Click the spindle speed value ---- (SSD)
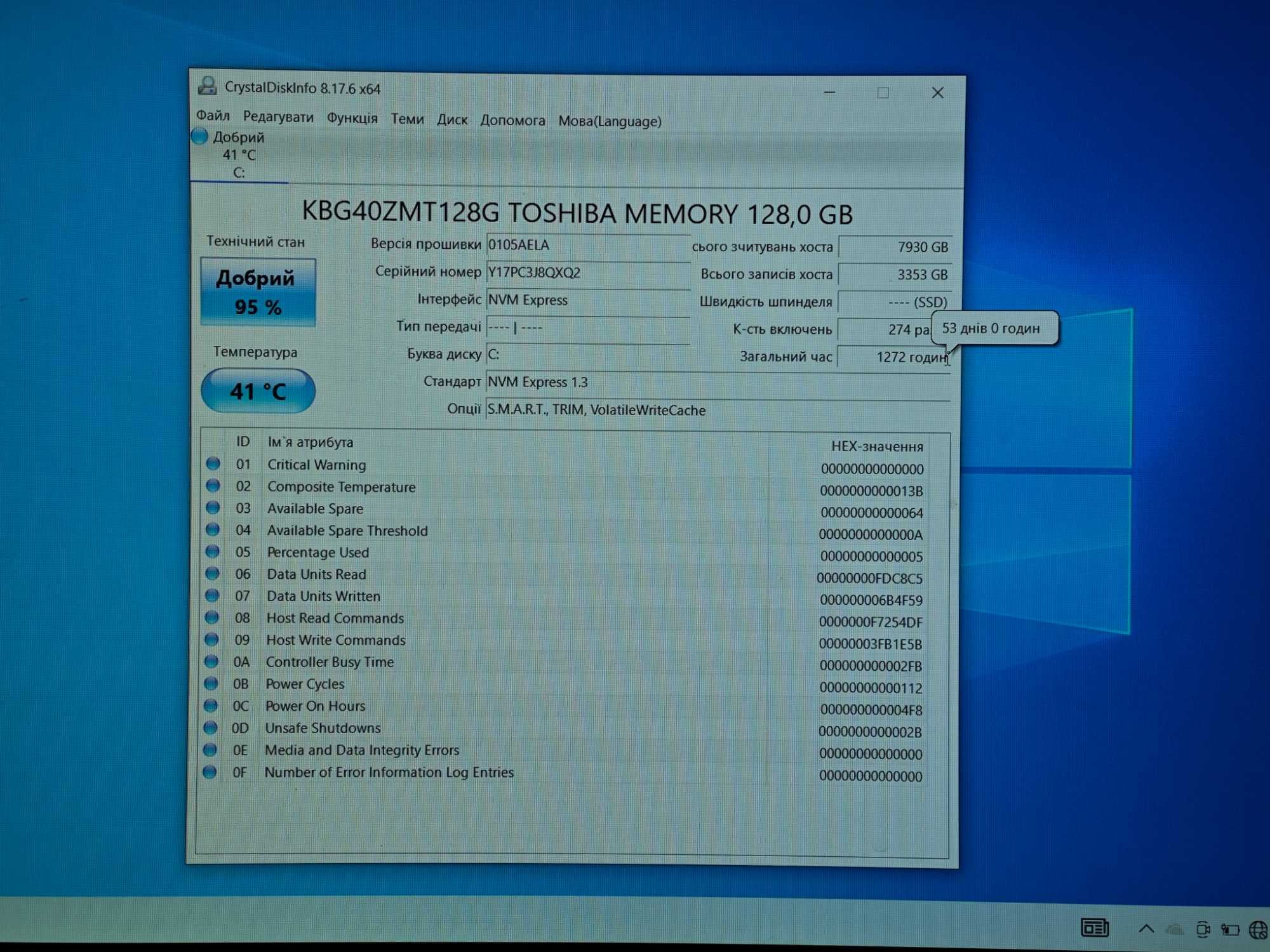1270x952 pixels. tap(895, 302)
